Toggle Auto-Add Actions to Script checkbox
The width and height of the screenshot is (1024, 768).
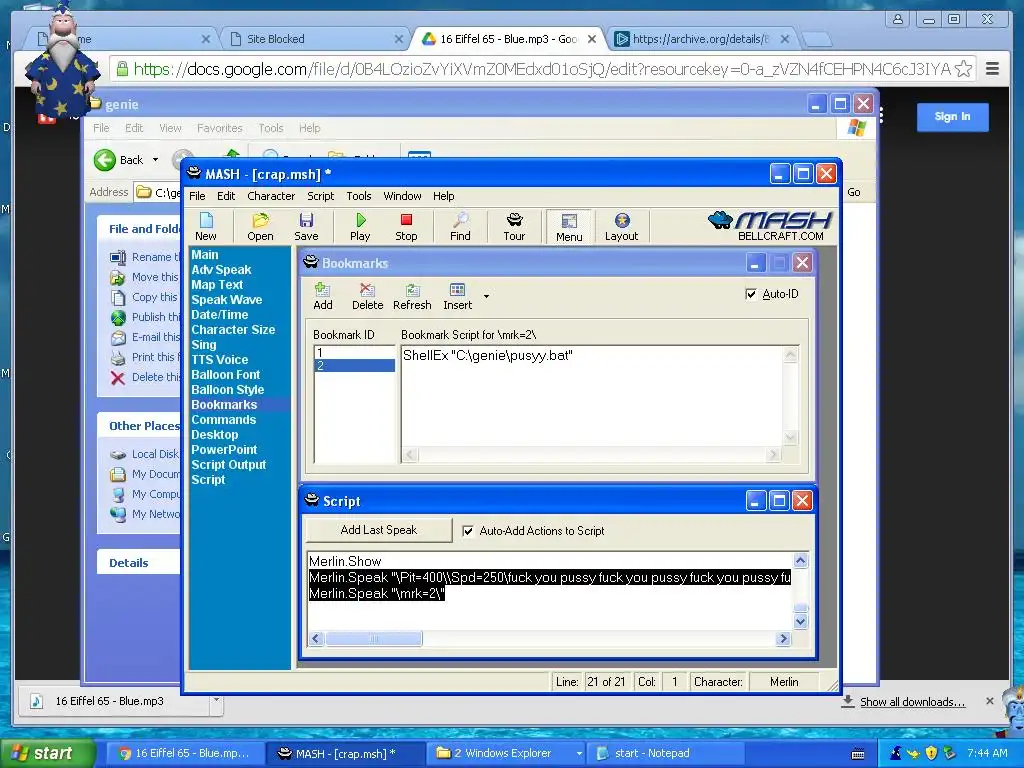point(468,531)
